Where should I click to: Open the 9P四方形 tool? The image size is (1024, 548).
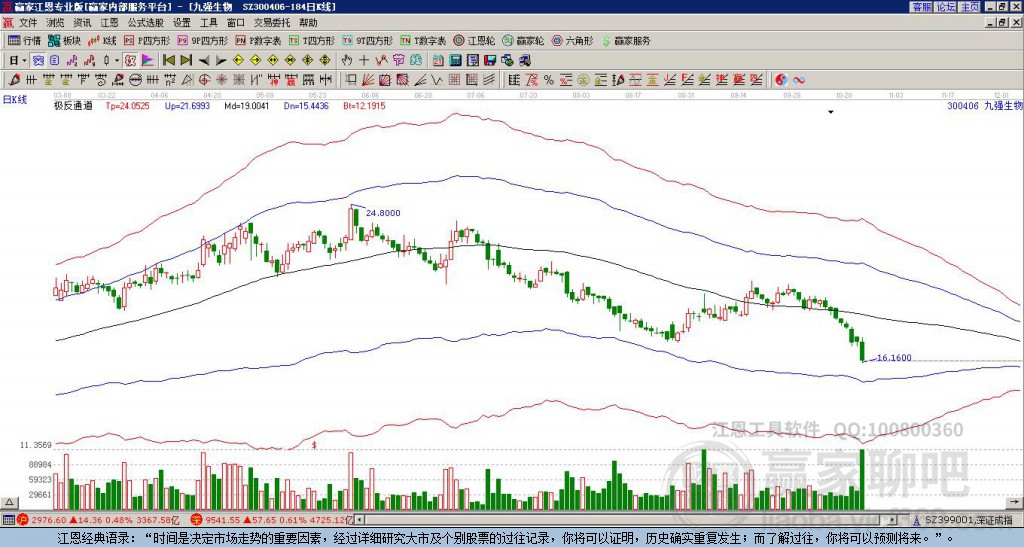point(203,40)
